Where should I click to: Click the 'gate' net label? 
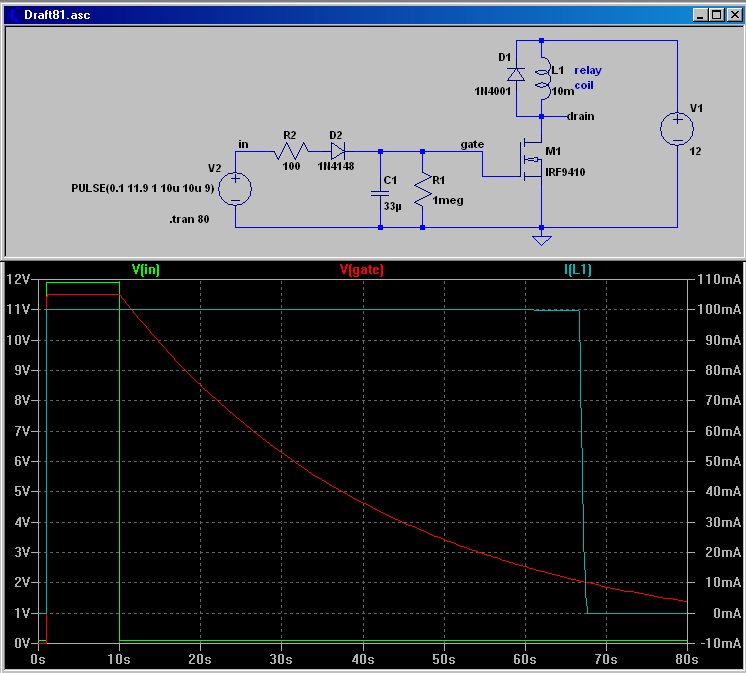tap(472, 145)
